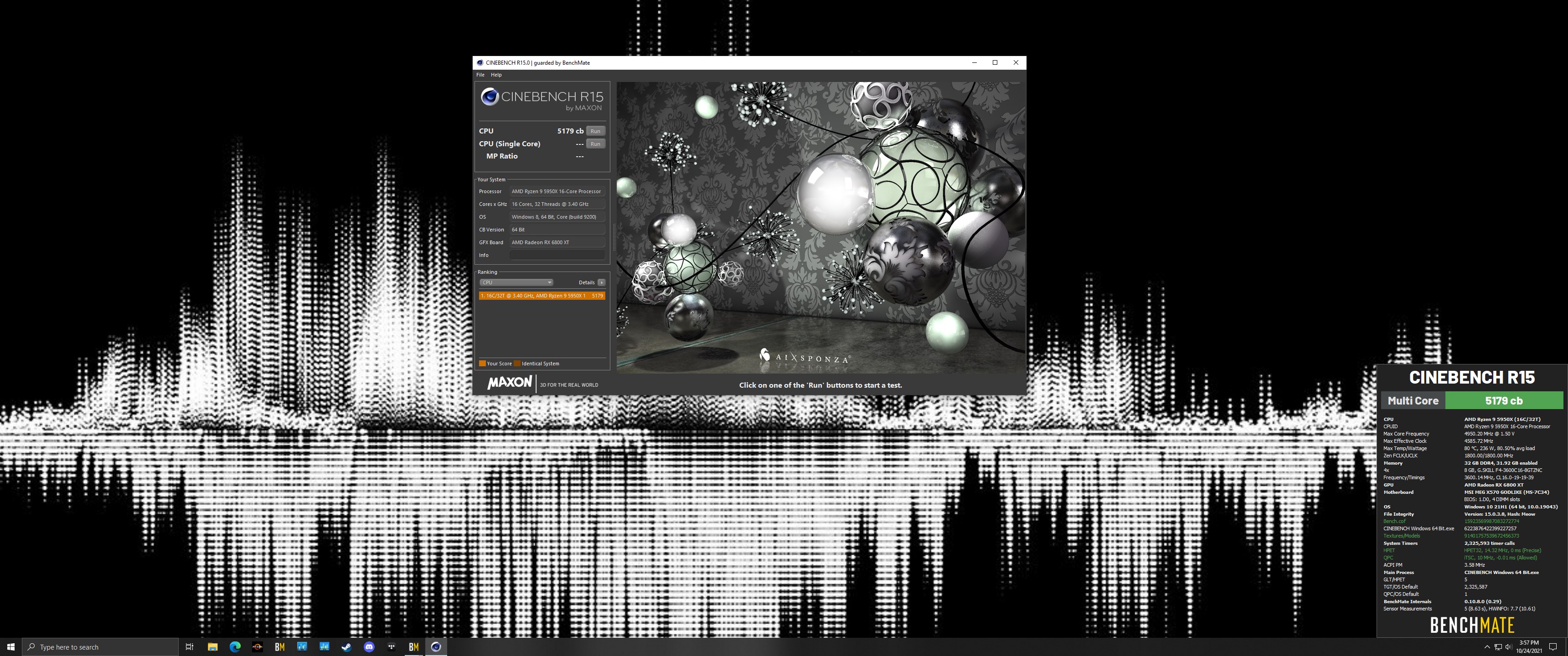Image resolution: width=1568 pixels, height=656 pixels.
Task: Run the CPU (Single Core) test
Action: click(x=595, y=143)
